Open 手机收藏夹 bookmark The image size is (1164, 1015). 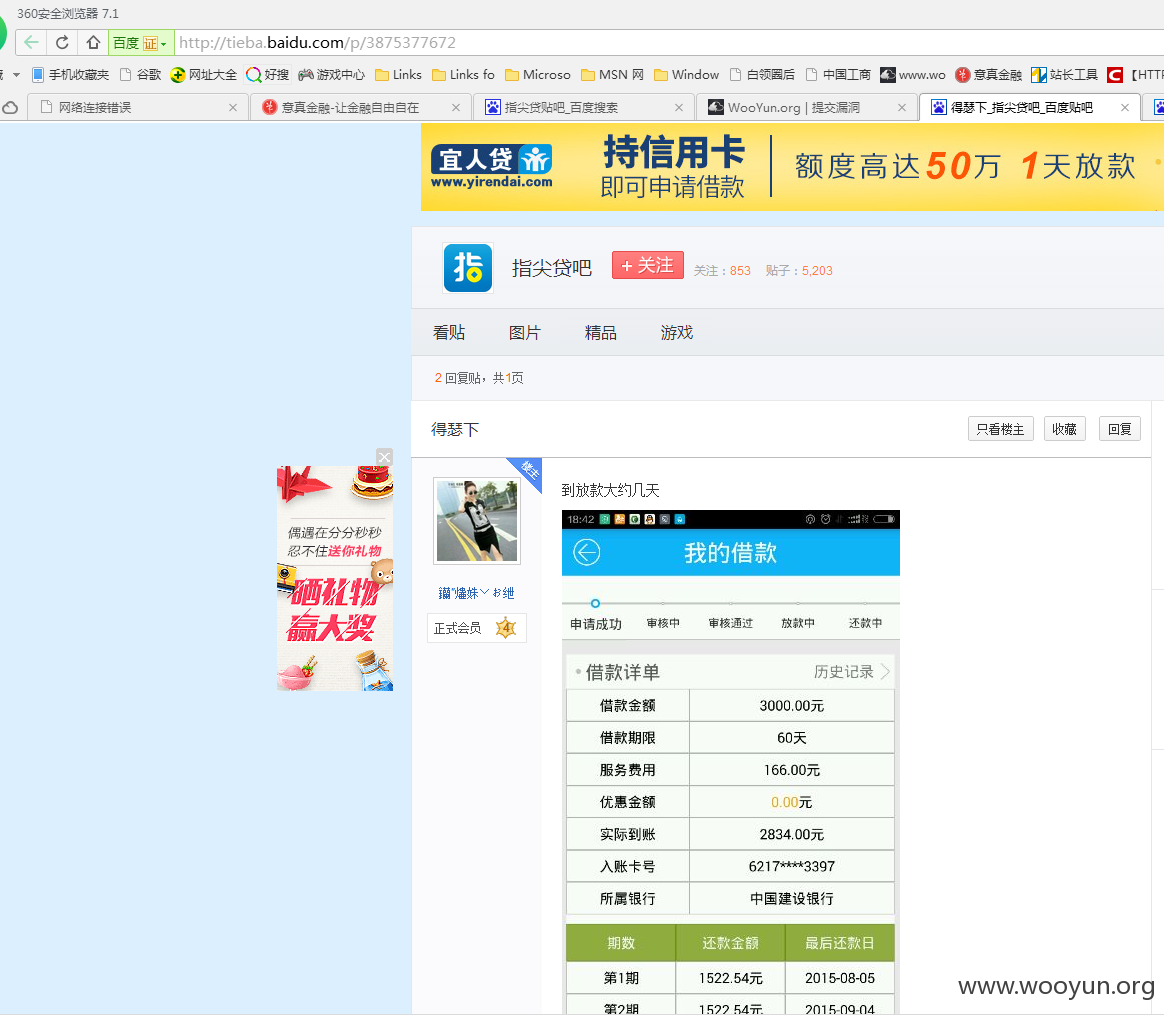click(71, 74)
